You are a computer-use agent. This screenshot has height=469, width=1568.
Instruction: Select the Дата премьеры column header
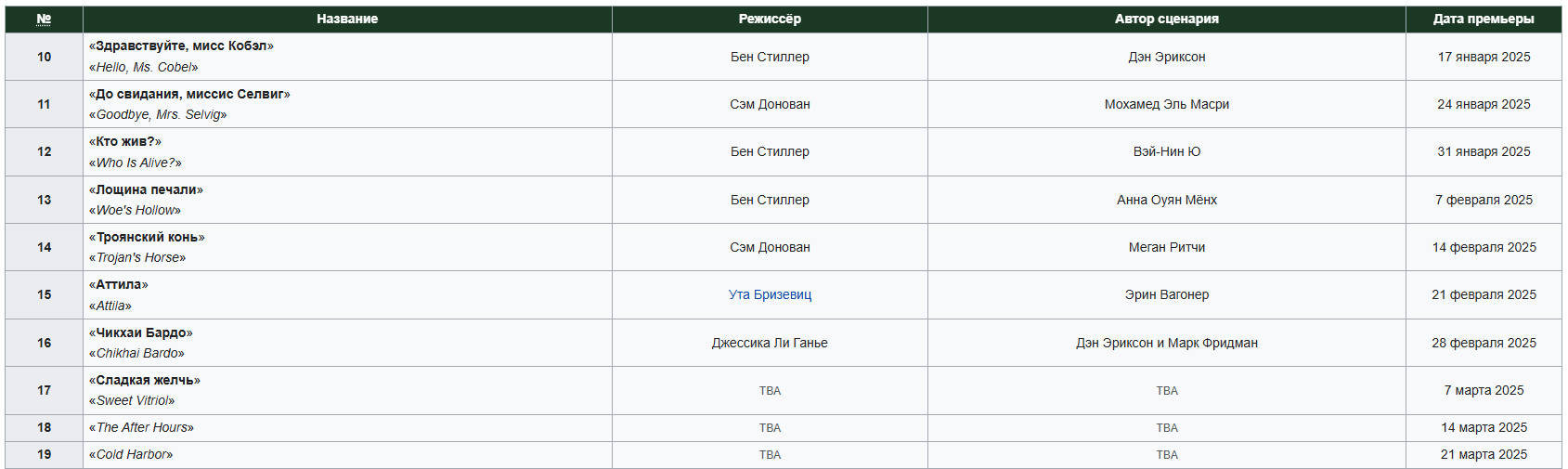(x=1484, y=19)
